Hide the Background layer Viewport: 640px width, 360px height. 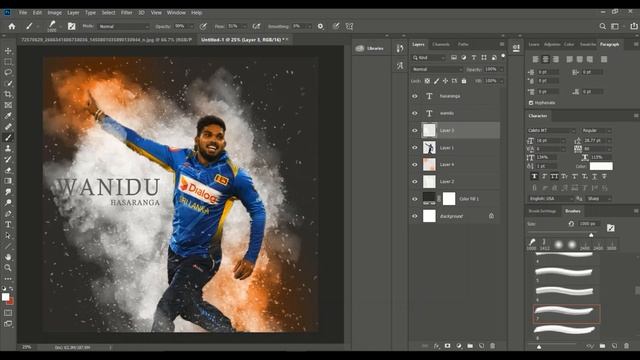pyautogui.click(x=415, y=216)
